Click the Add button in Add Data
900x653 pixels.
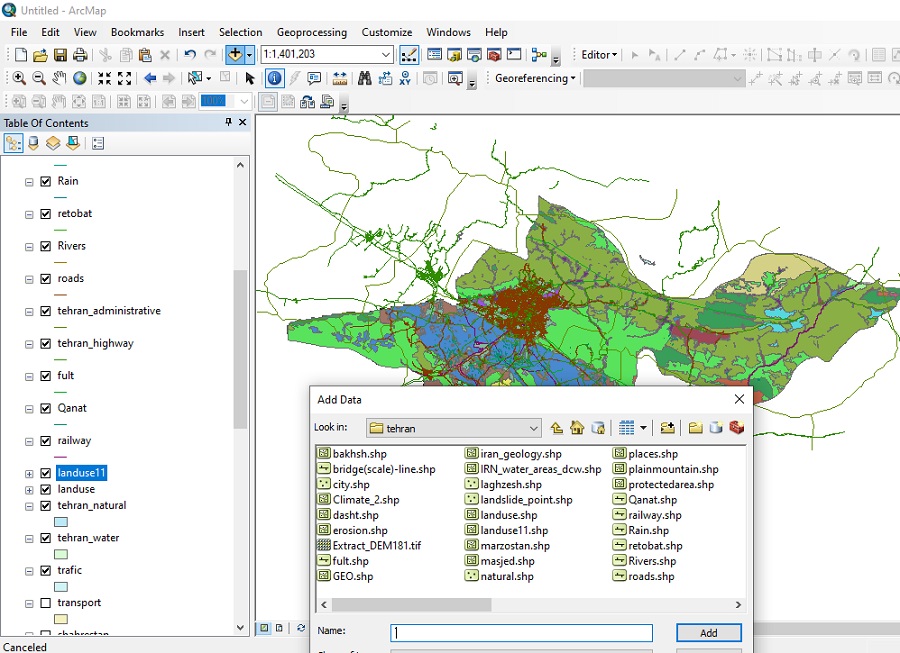point(709,633)
